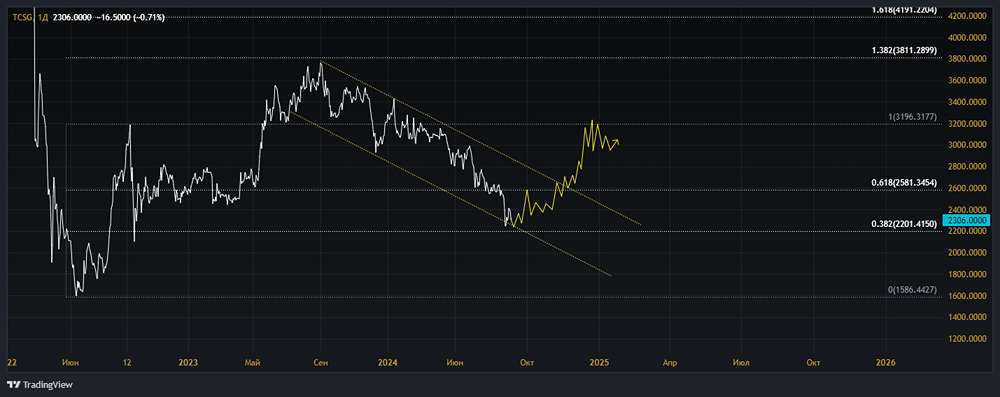This screenshot has height=397, width=1000.
Task: Click price axis value 3000.0000
Action: point(967,145)
